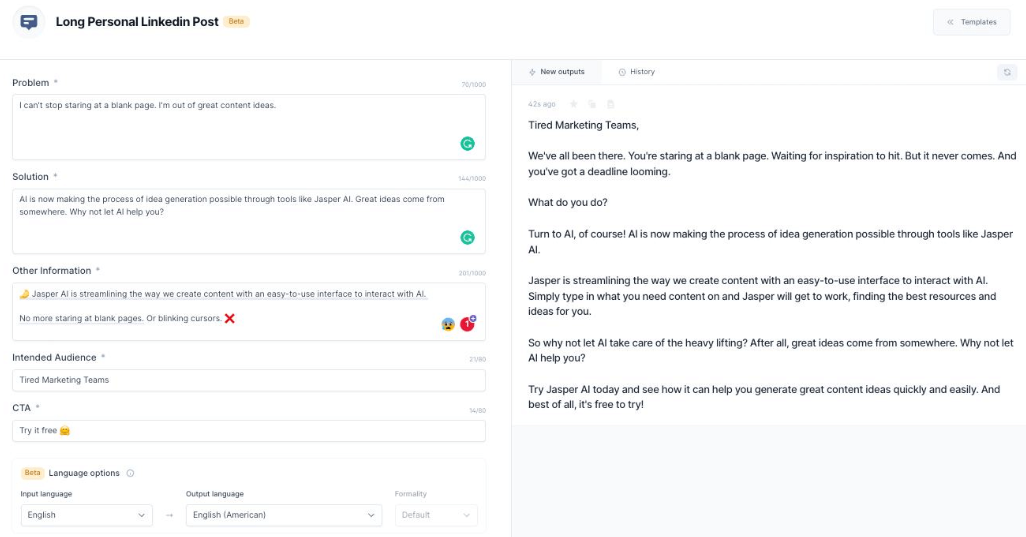
Task: Expand the Output language English (American) dropdown
Action: [x=284, y=515]
